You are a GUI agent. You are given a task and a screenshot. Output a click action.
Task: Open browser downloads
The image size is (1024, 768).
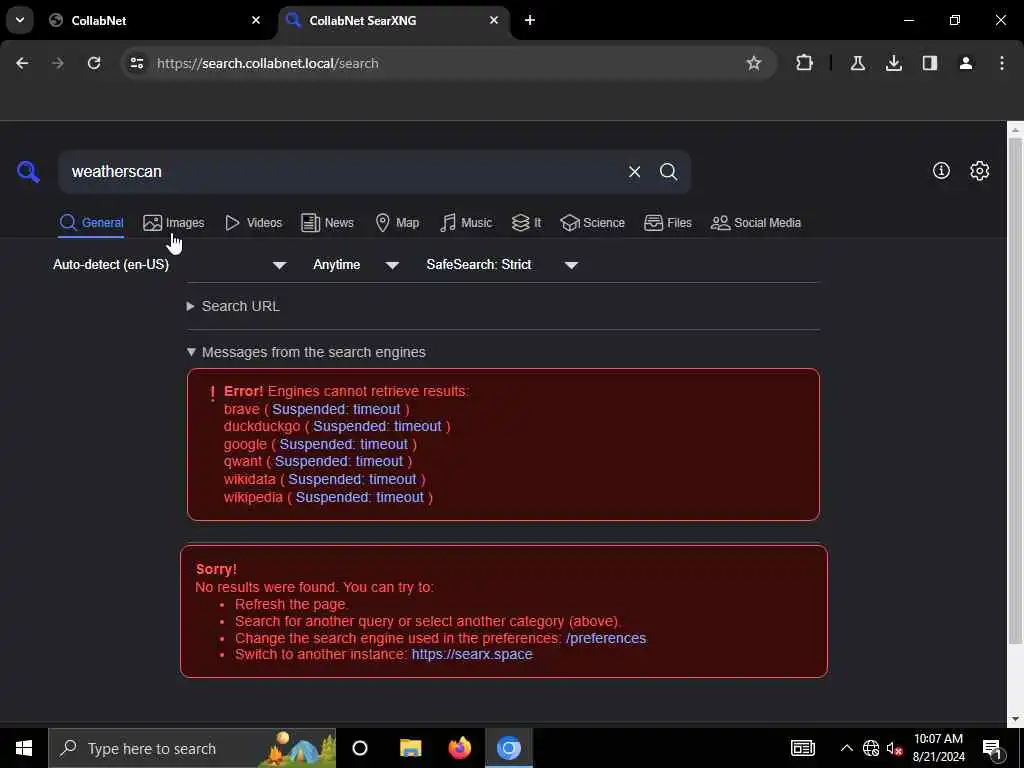point(893,63)
